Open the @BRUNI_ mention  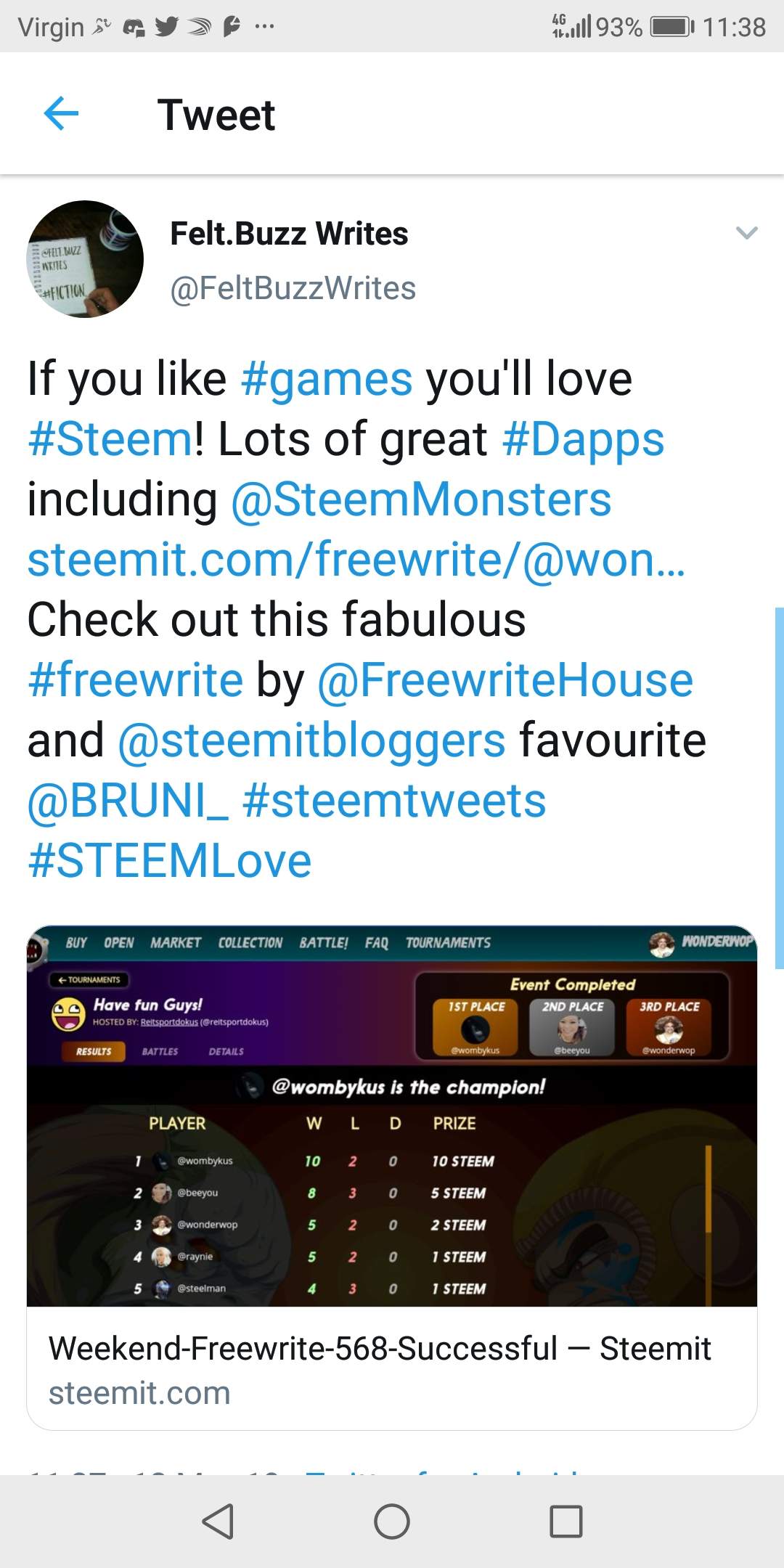click(x=128, y=801)
